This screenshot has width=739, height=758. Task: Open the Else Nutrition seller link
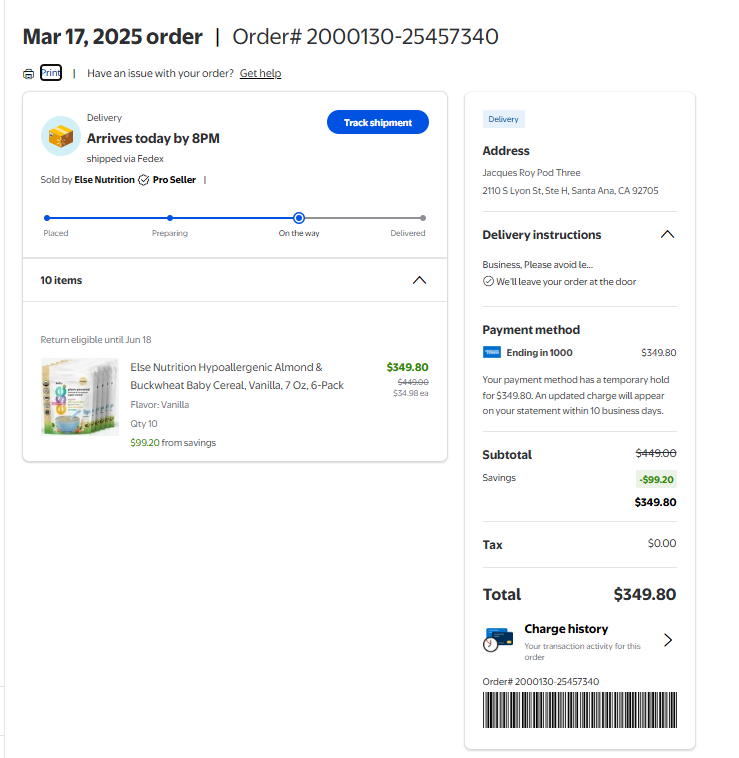click(104, 180)
